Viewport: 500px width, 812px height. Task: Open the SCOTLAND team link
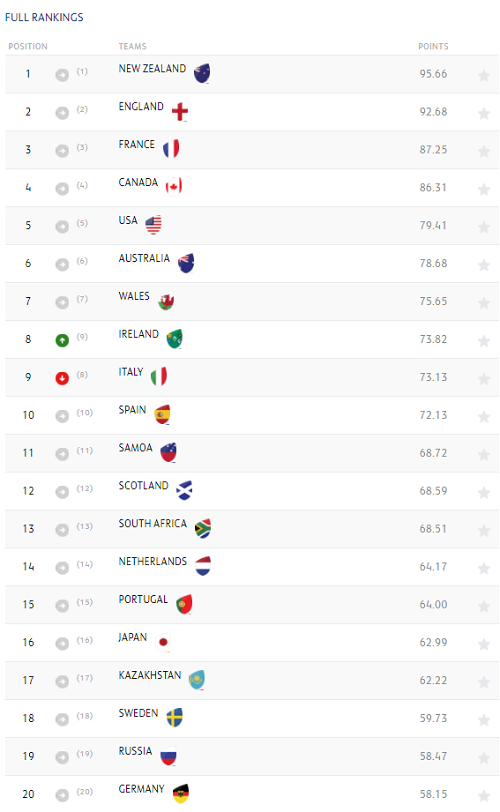[143, 485]
